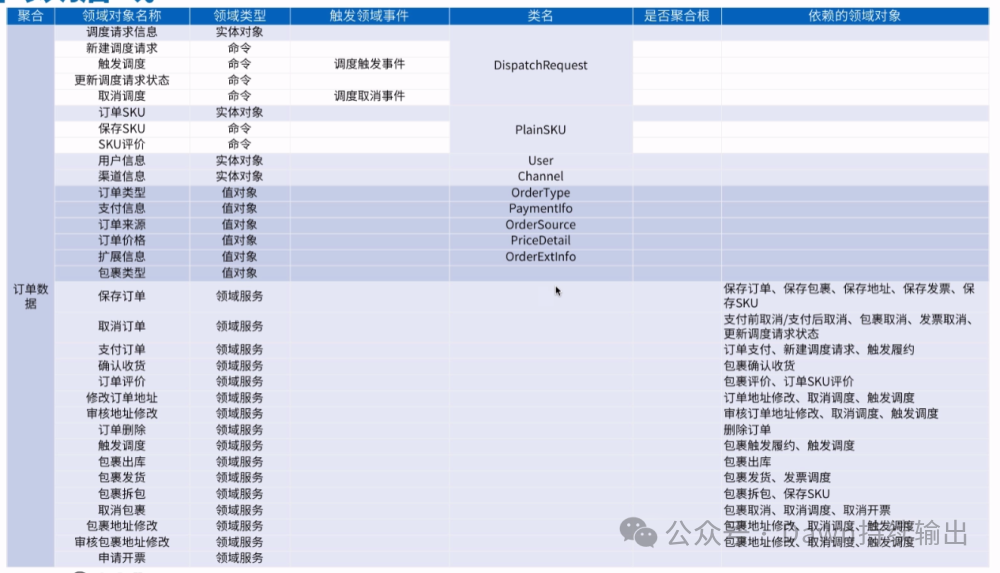This screenshot has width=1000, height=573.
Task: Click the 聚合 column header
Action: 31,16
